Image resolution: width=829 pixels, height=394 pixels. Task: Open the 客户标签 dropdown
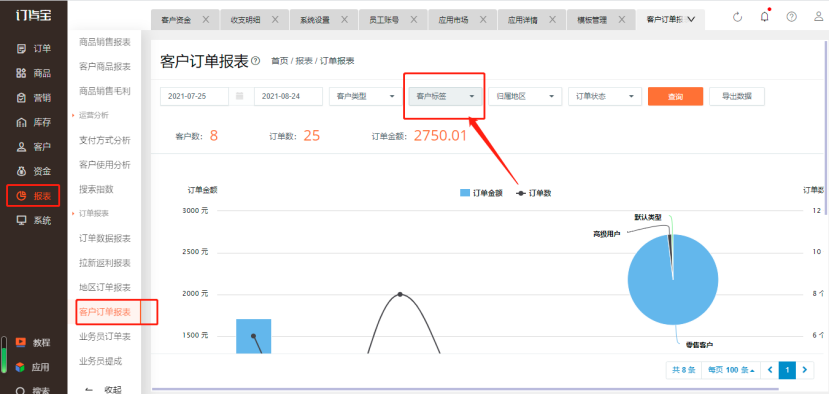coord(445,96)
